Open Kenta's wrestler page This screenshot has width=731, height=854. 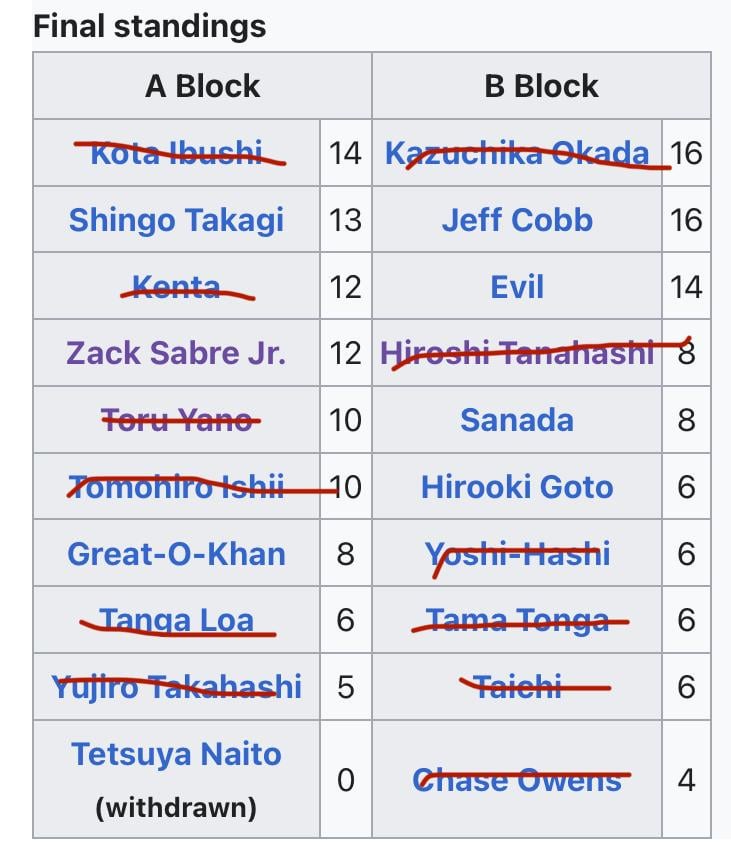pyautogui.click(x=176, y=287)
